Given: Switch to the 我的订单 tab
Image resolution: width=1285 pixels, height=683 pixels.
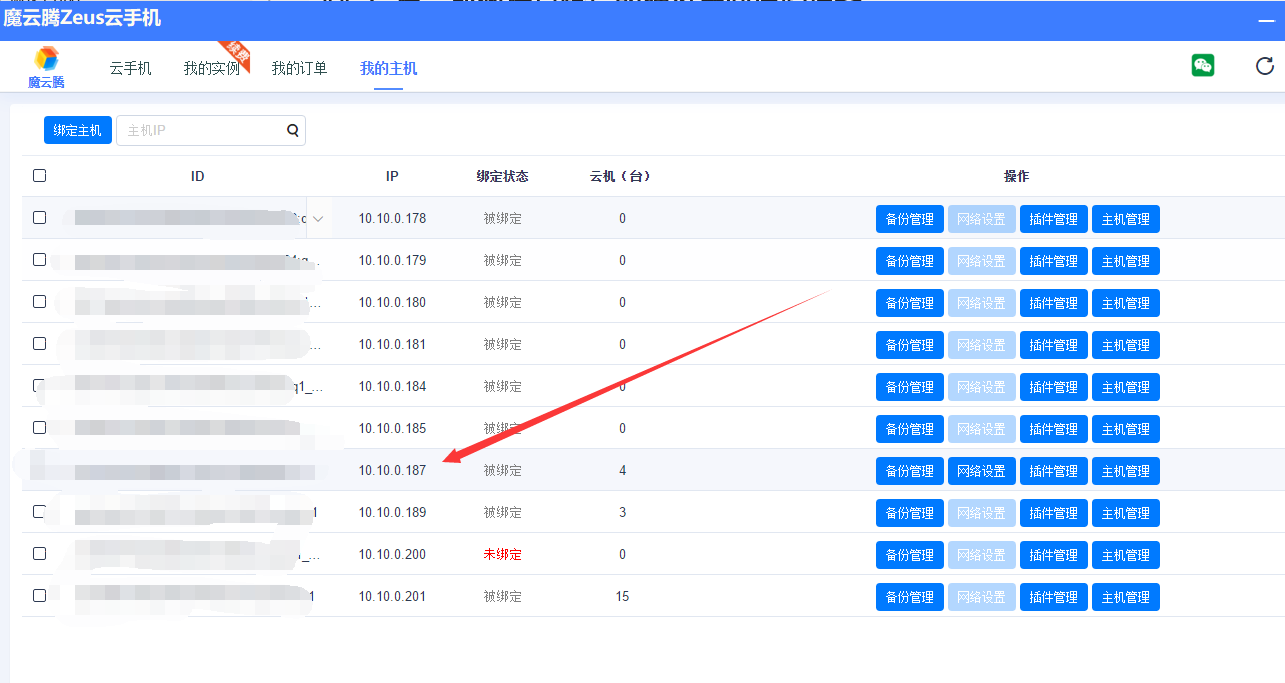Looking at the screenshot, I should pyautogui.click(x=299, y=69).
